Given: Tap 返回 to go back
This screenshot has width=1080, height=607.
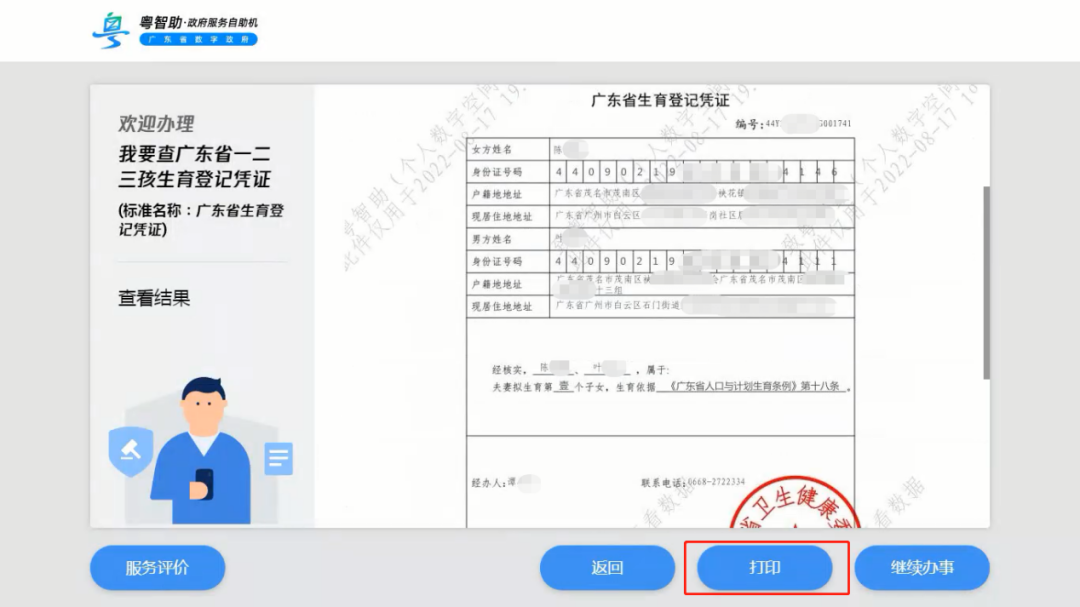Looking at the screenshot, I should coord(606,567).
